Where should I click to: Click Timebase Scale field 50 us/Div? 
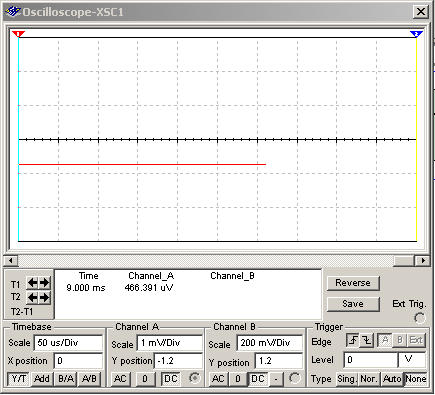click(x=68, y=343)
